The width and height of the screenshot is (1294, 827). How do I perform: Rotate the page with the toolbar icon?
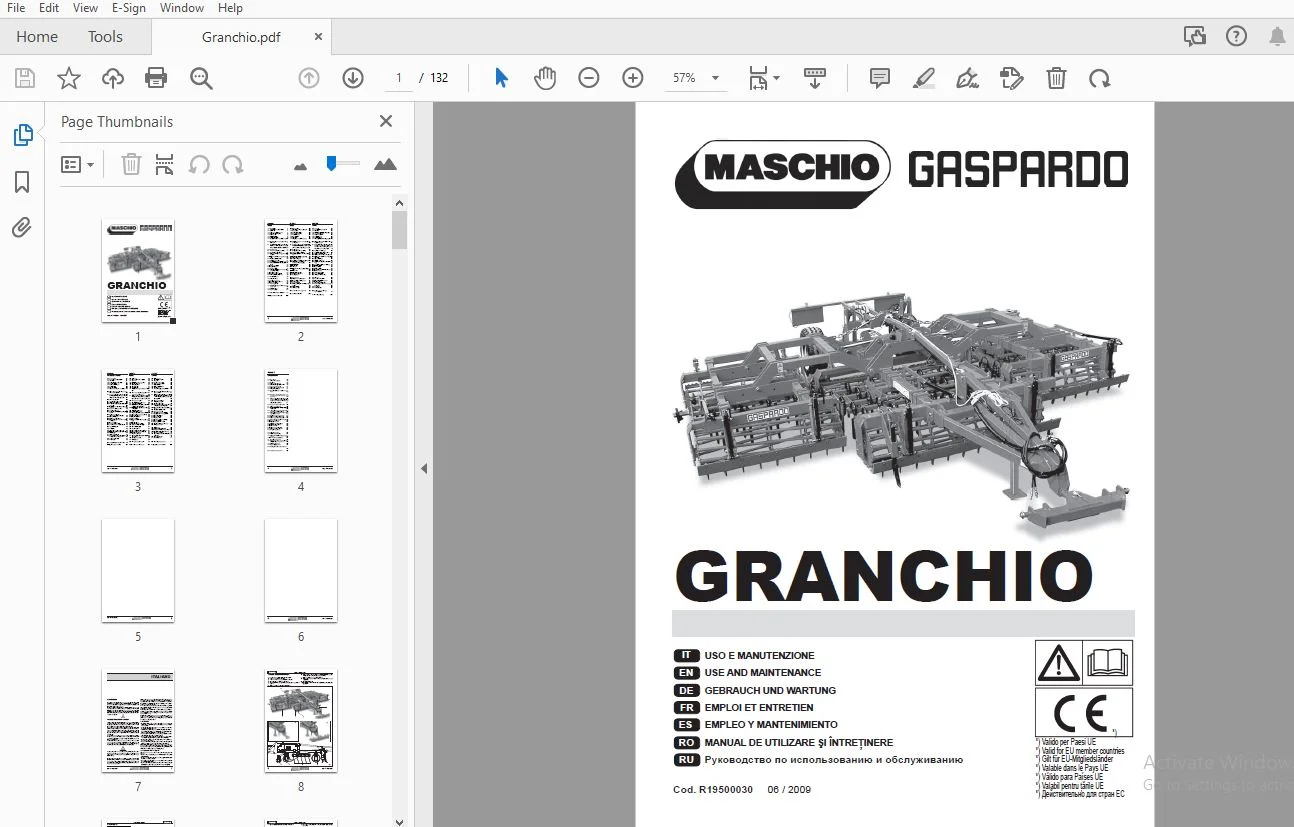coord(1100,78)
